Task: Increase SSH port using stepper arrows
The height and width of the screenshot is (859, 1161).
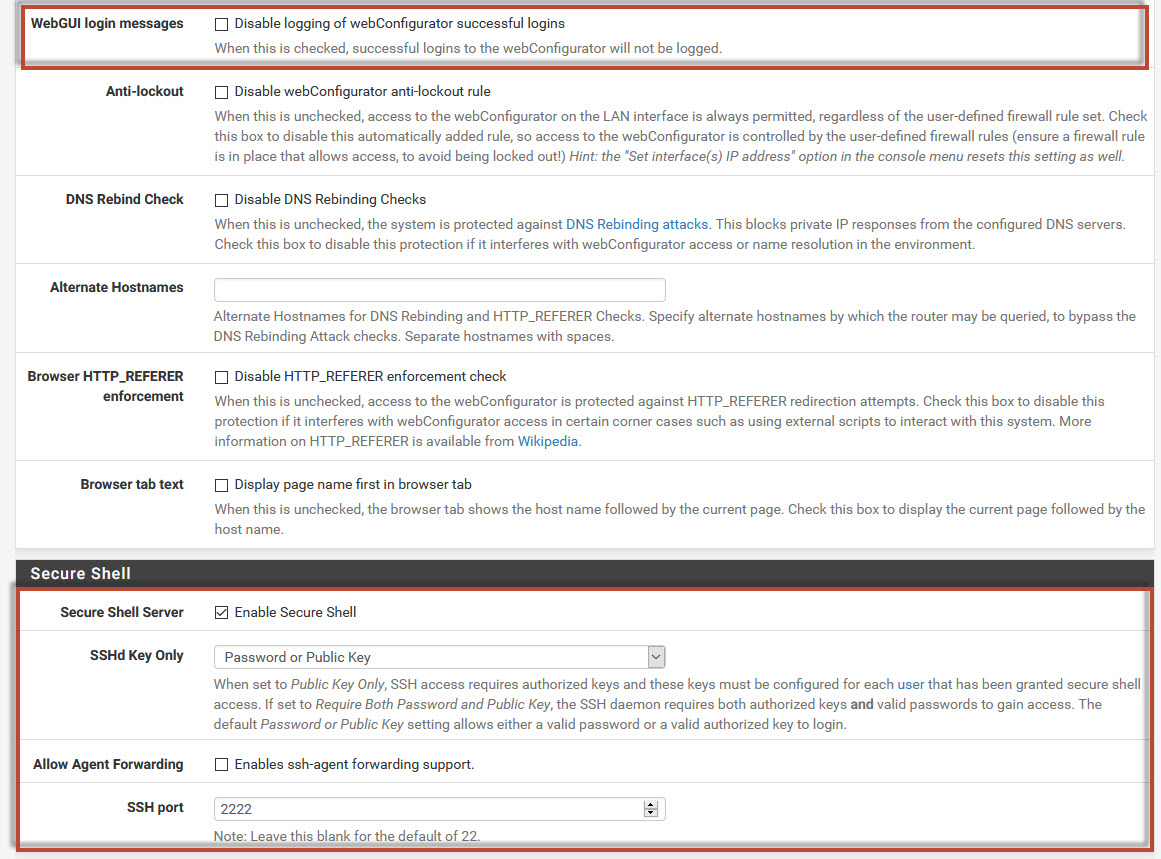Action: [x=651, y=805]
